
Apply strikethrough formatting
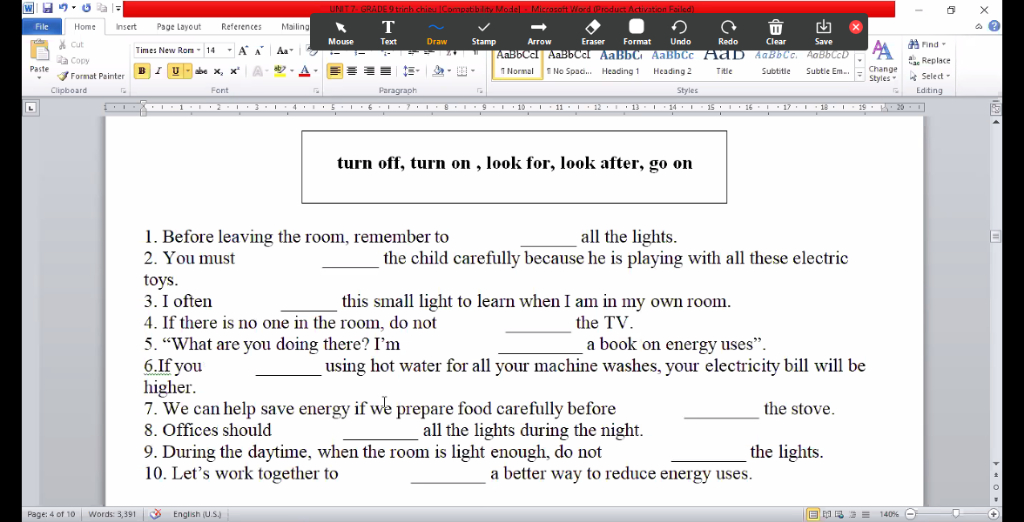(x=201, y=71)
